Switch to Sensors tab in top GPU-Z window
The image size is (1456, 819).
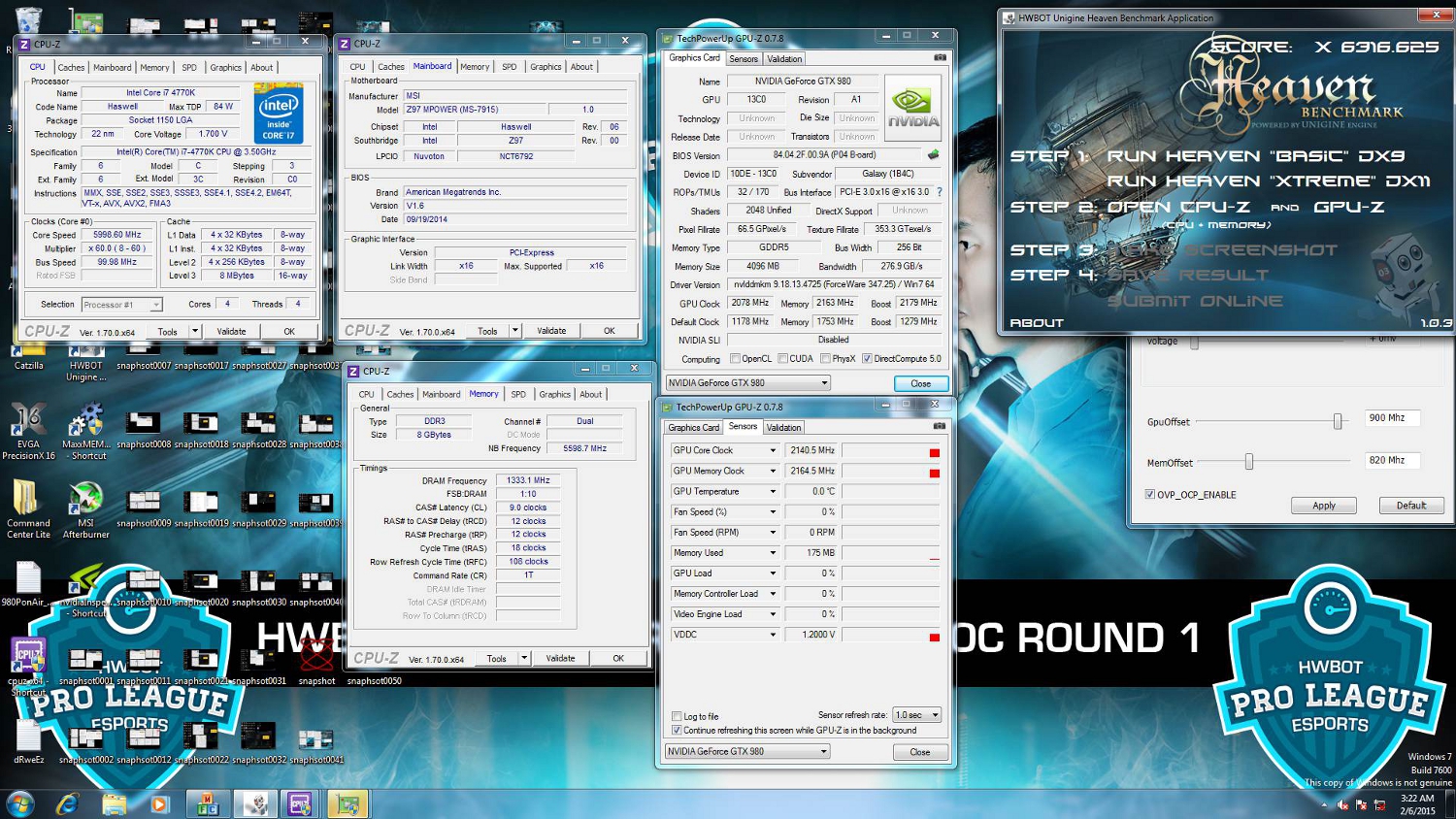pos(744,59)
